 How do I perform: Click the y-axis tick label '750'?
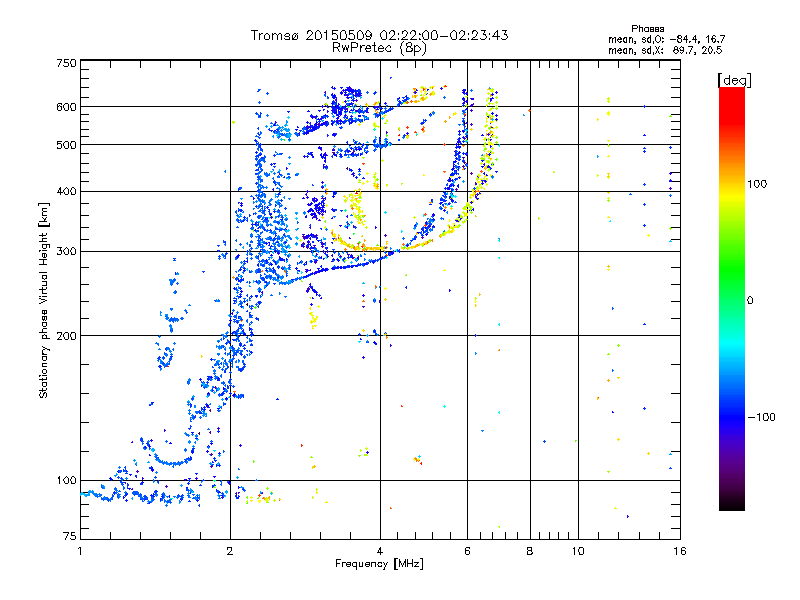(66, 63)
